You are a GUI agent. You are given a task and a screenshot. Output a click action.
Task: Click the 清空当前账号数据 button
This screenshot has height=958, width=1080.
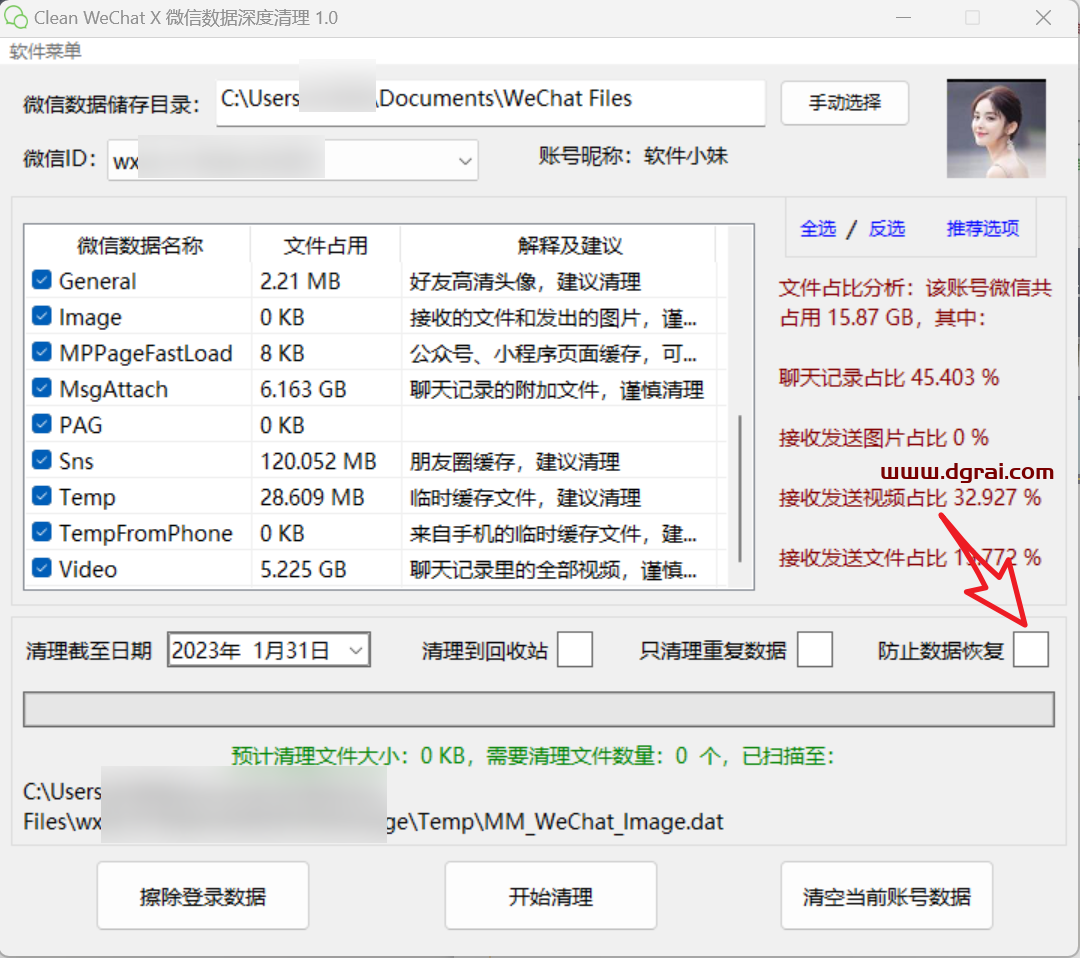click(x=886, y=896)
